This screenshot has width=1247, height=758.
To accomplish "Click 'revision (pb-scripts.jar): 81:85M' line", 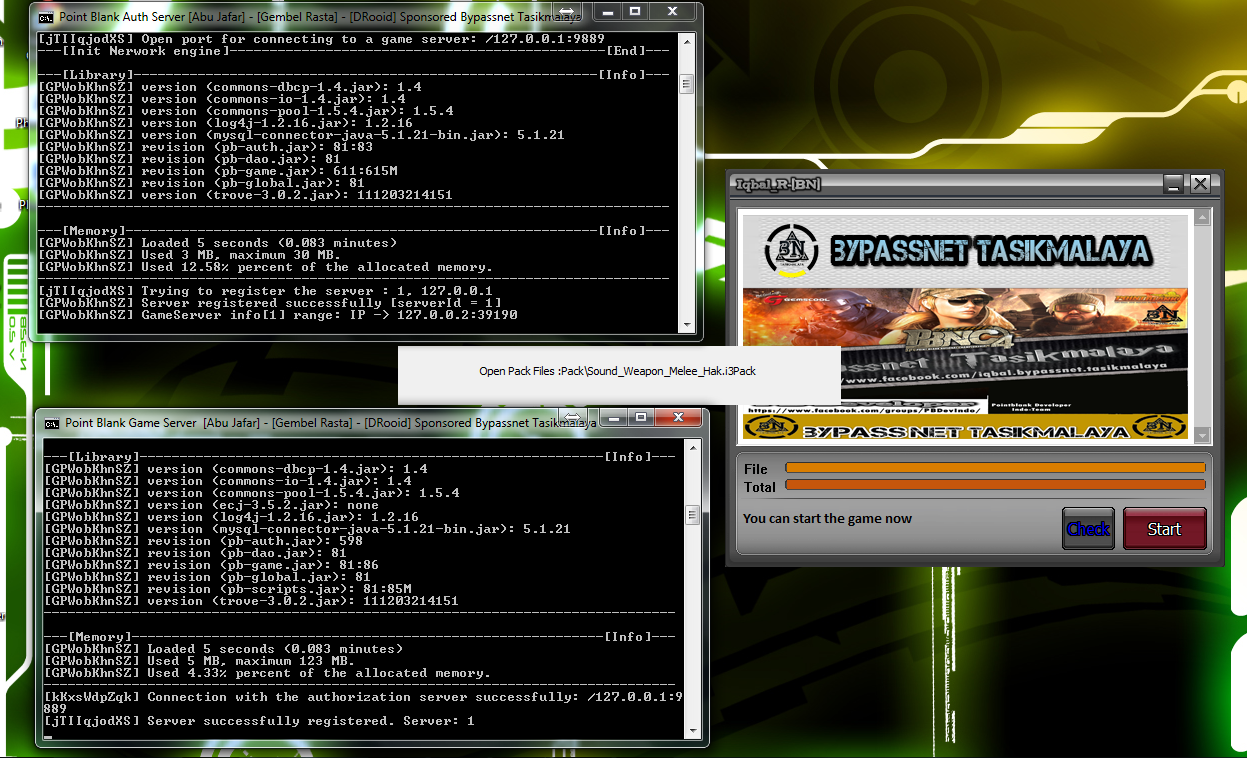I will coord(228,589).
